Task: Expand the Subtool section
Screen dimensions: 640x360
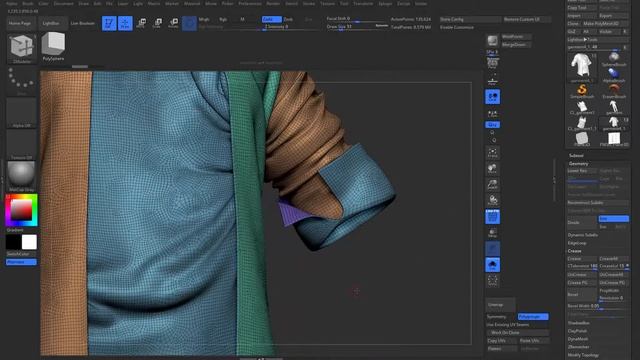Action: point(576,156)
